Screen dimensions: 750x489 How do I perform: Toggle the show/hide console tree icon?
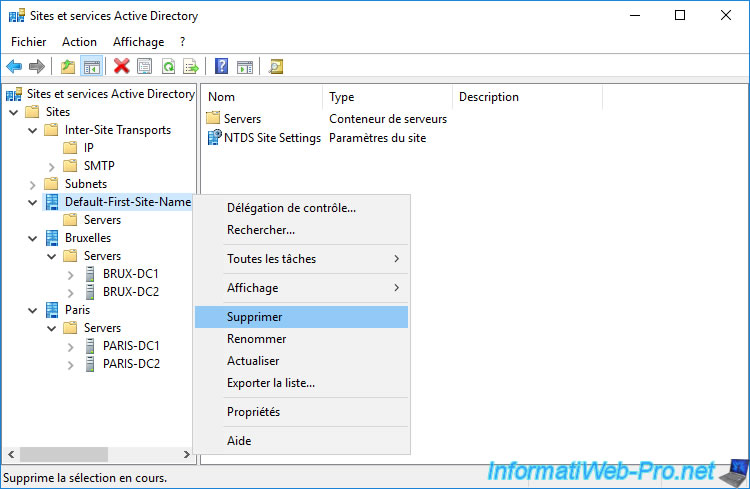coord(91,67)
